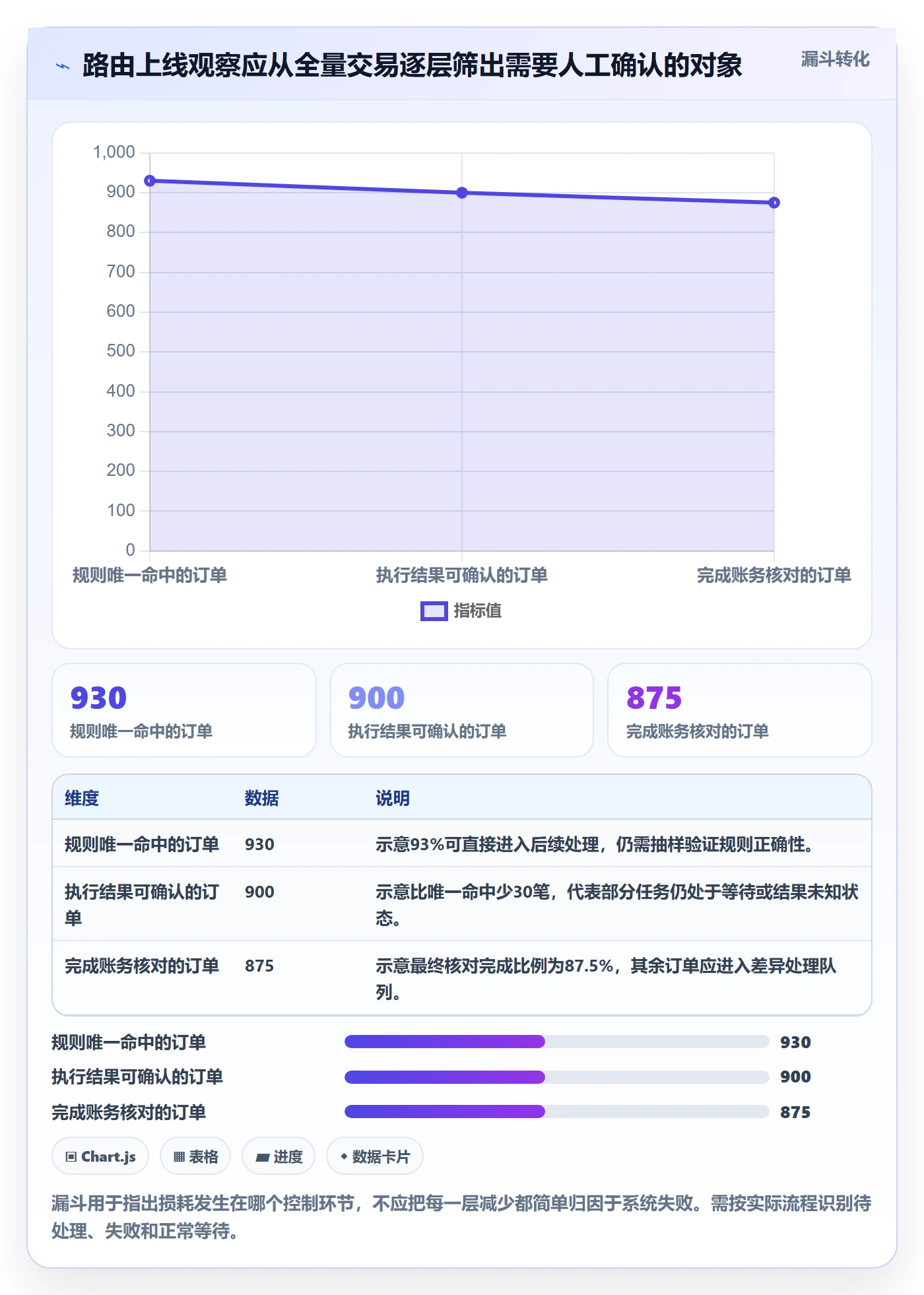Click the description starting 示意比唯一命中少30笔
Viewport: 924px width, 1295px height.
click(617, 905)
